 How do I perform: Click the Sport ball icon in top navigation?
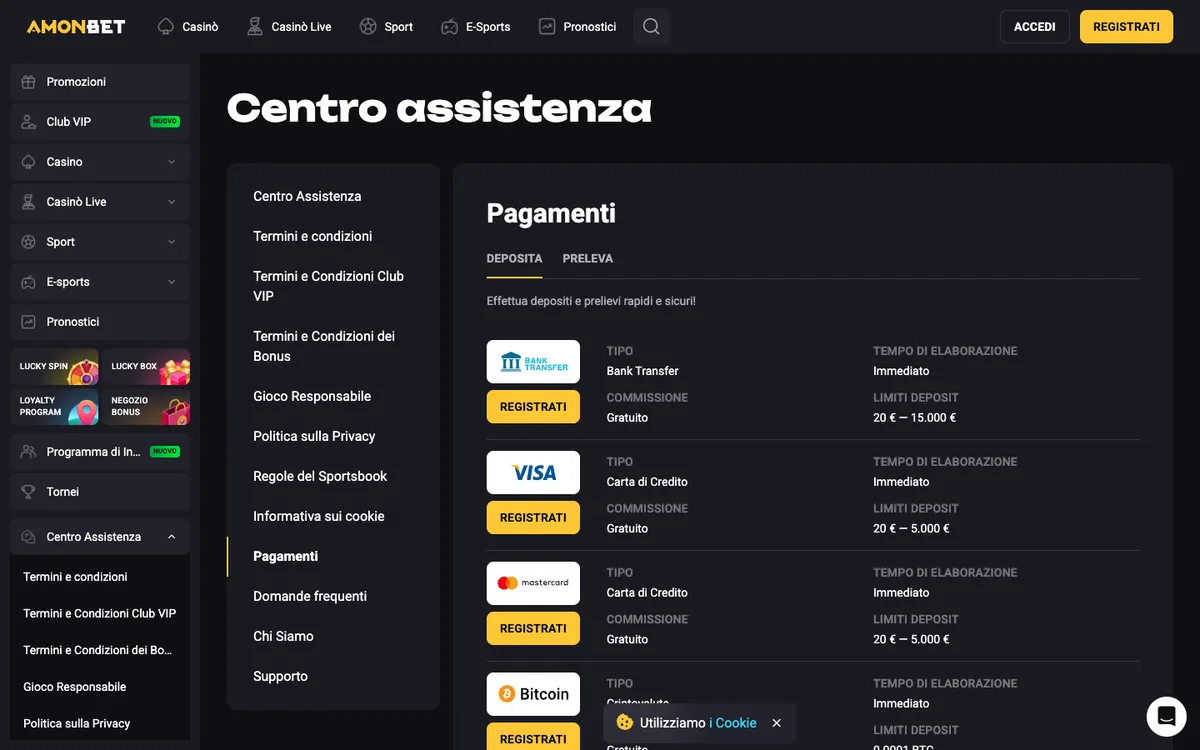click(x=368, y=26)
